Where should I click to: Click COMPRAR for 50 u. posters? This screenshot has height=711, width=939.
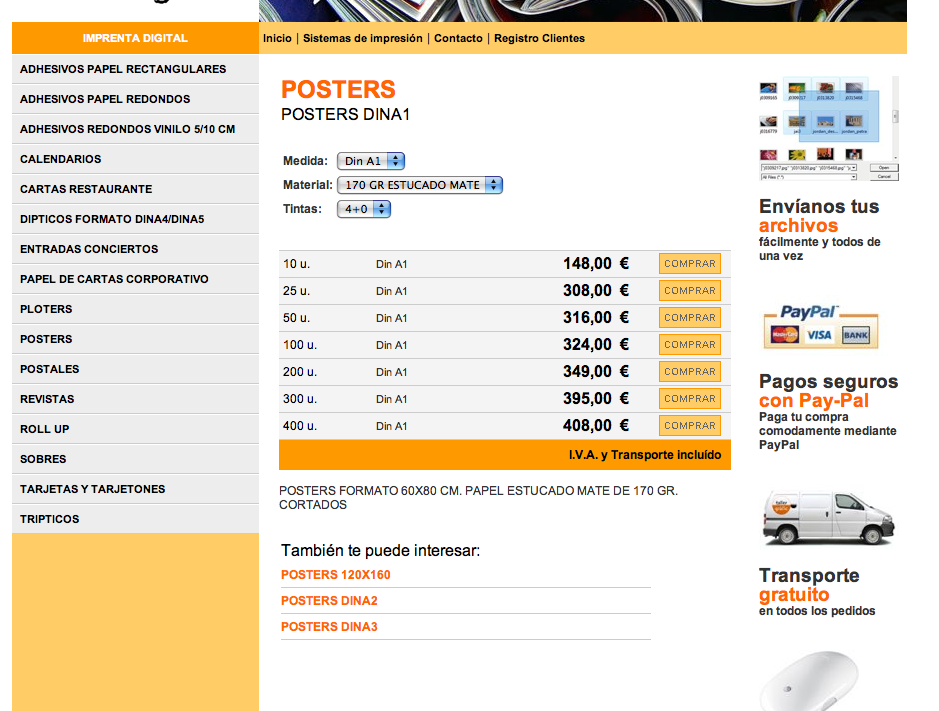689,317
